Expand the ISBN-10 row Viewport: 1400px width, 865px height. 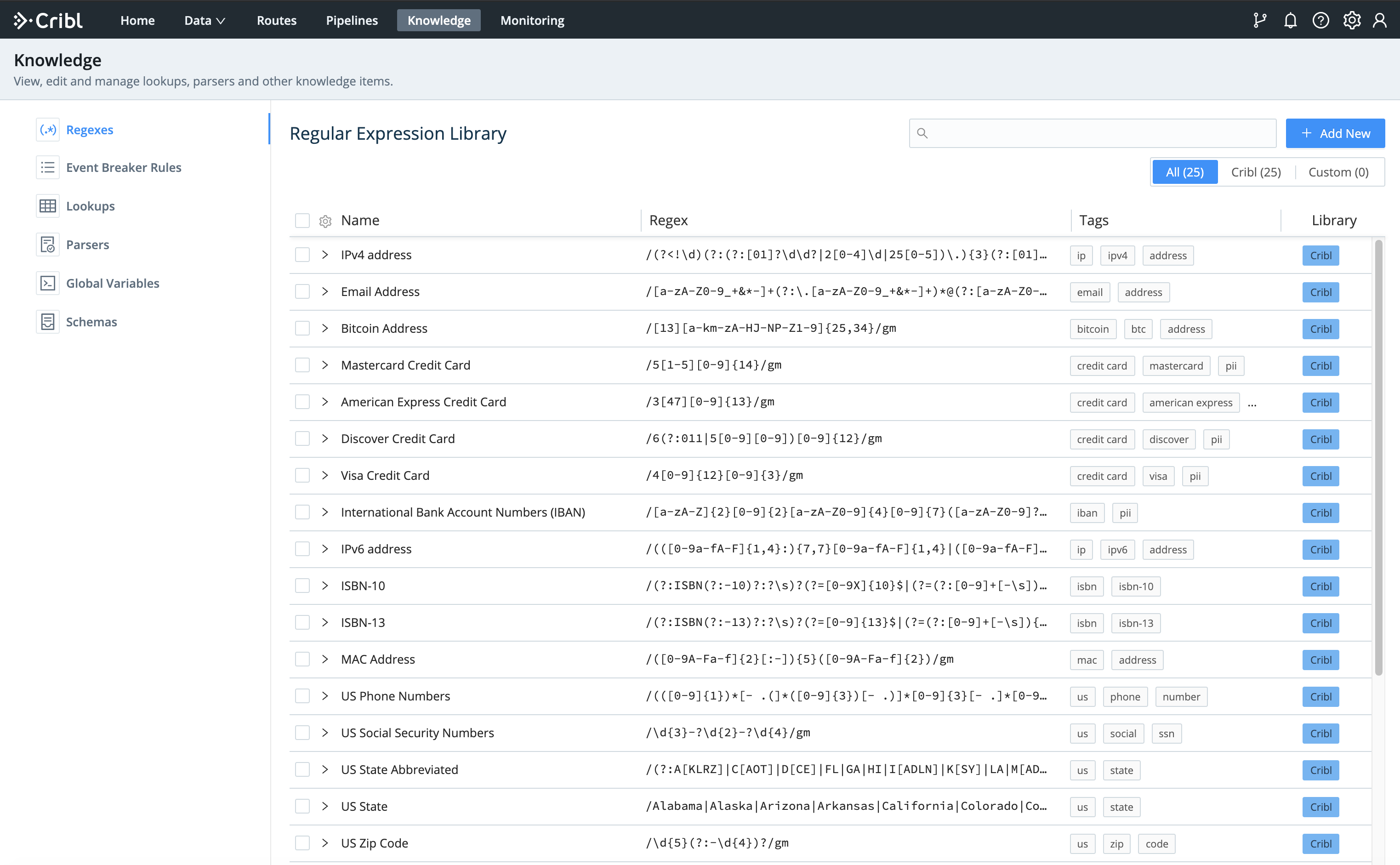[x=325, y=586]
